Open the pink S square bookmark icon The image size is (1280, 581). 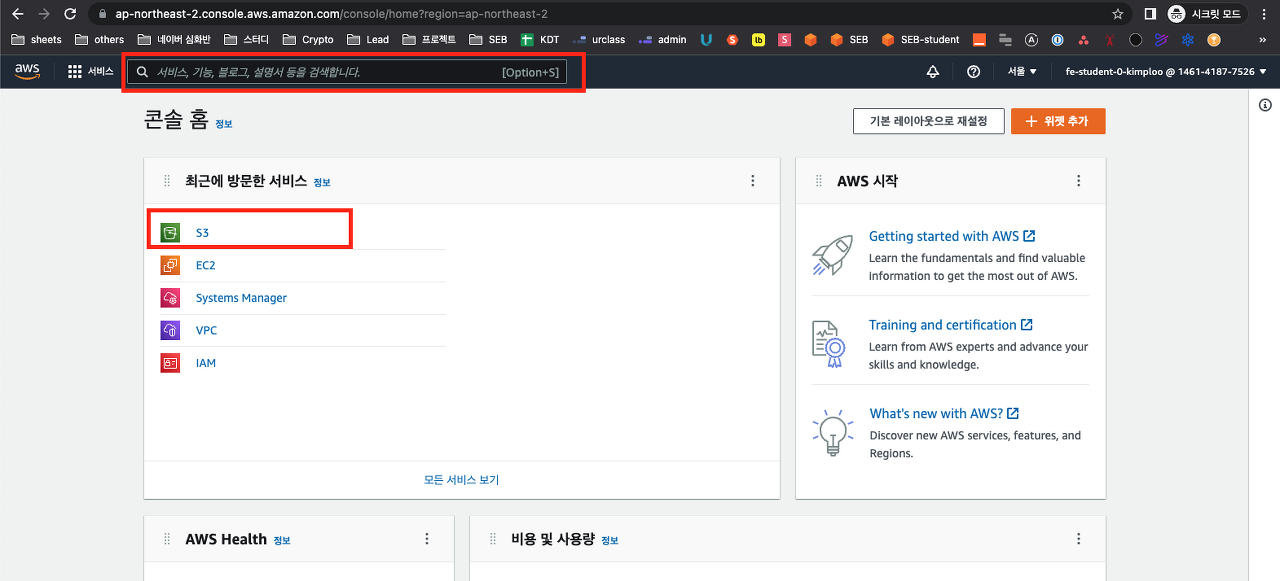785,40
